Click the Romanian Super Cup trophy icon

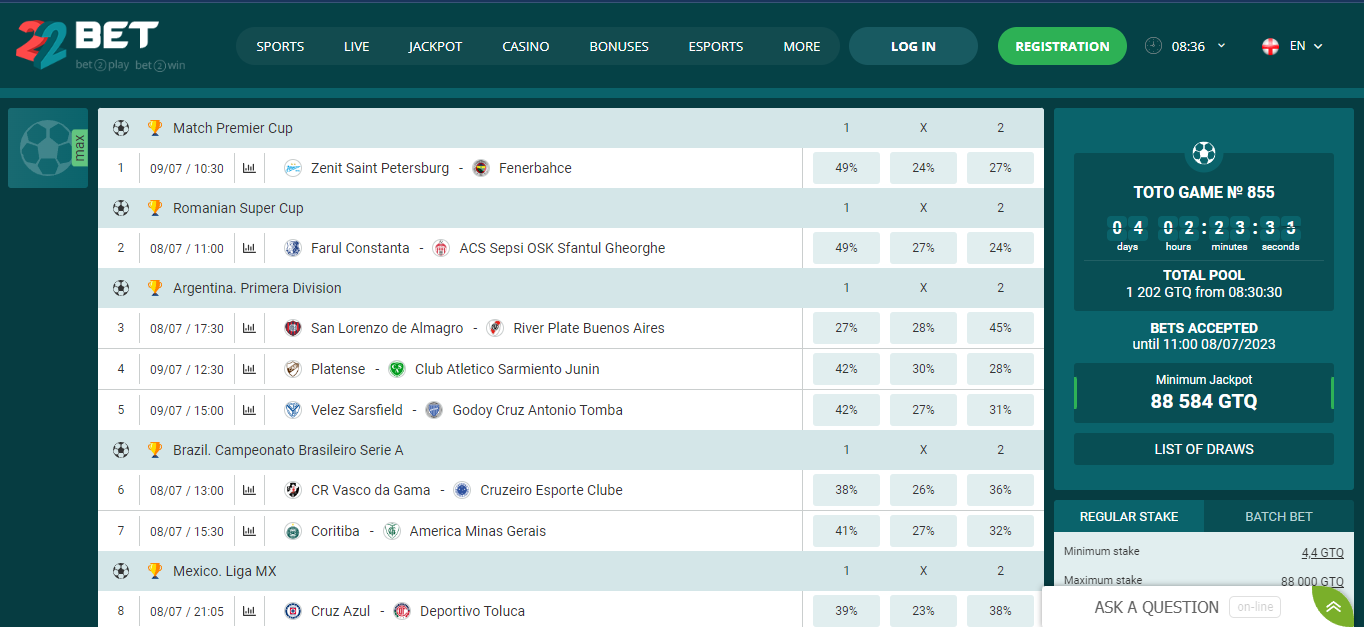[x=154, y=208]
